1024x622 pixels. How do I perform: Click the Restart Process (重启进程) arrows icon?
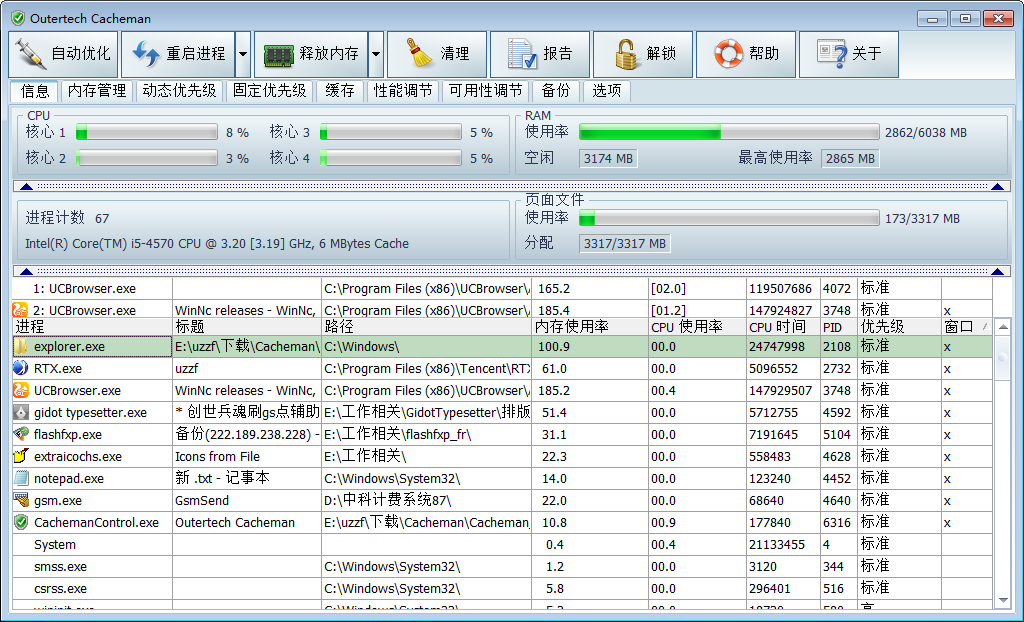click(x=146, y=54)
